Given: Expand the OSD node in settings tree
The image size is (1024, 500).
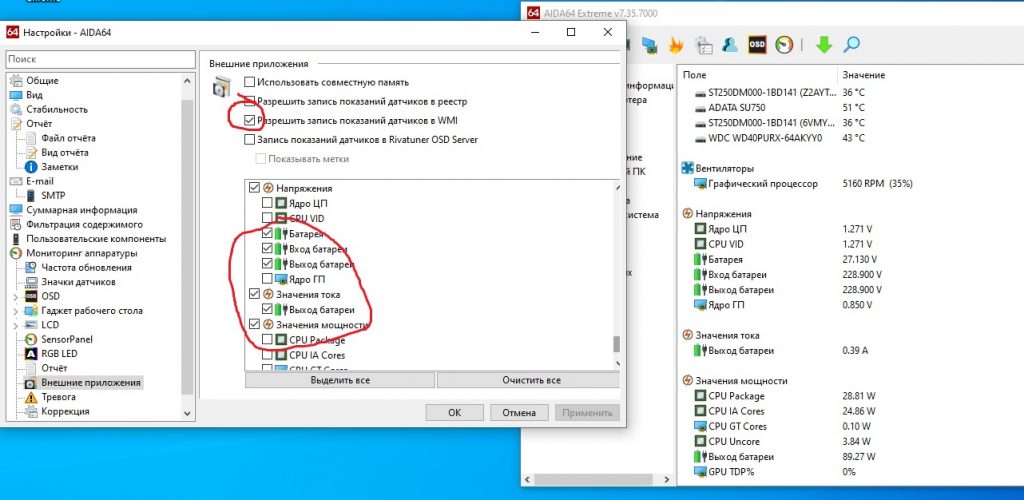Looking at the screenshot, I should coord(15,296).
